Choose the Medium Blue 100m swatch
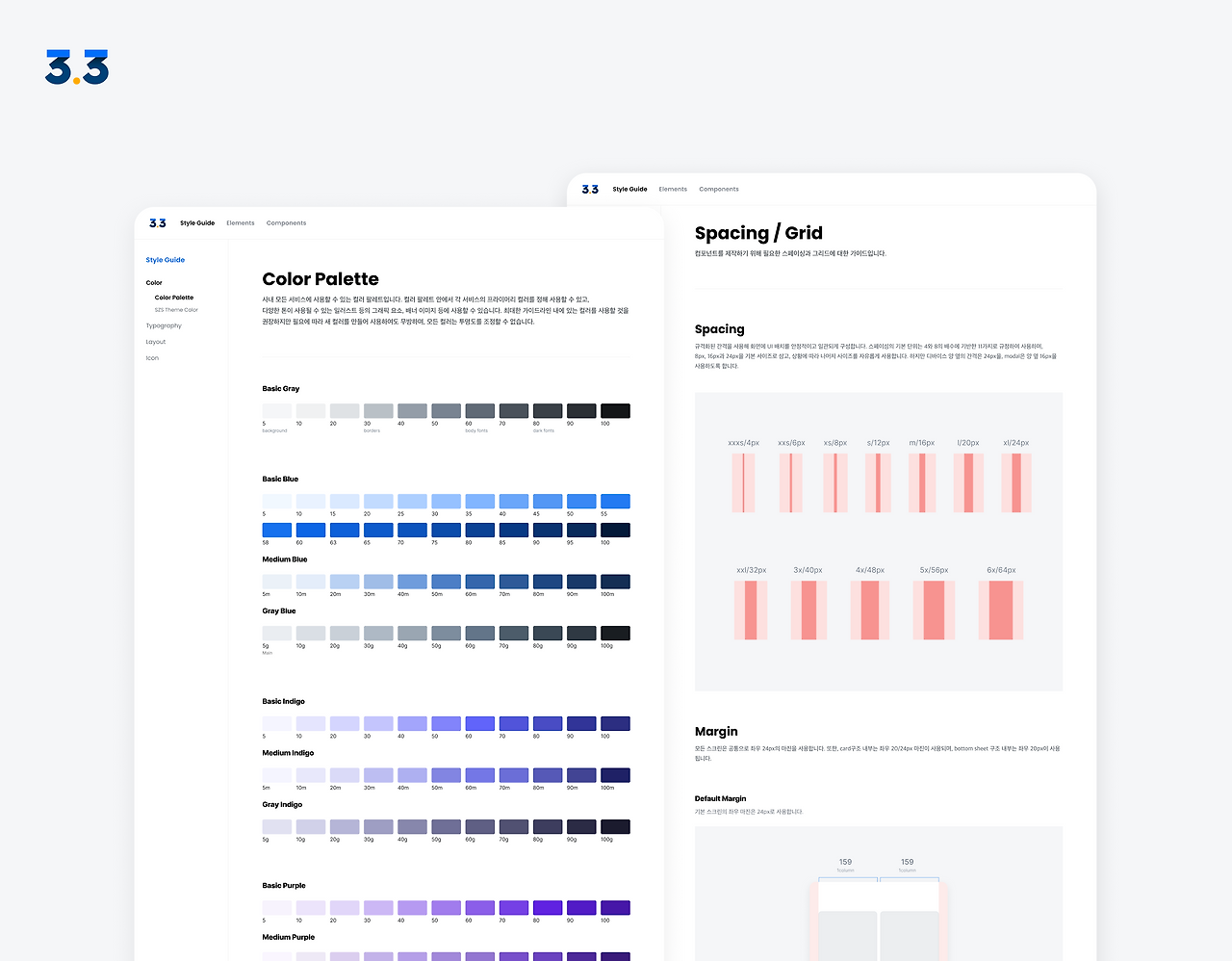This screenshot has height=961, width=1232. 615,582
